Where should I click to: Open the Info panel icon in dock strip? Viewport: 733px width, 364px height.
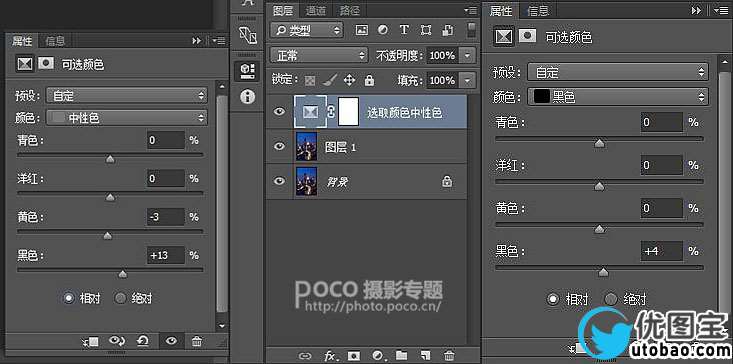pyautogui.click(x=247, y=97)
